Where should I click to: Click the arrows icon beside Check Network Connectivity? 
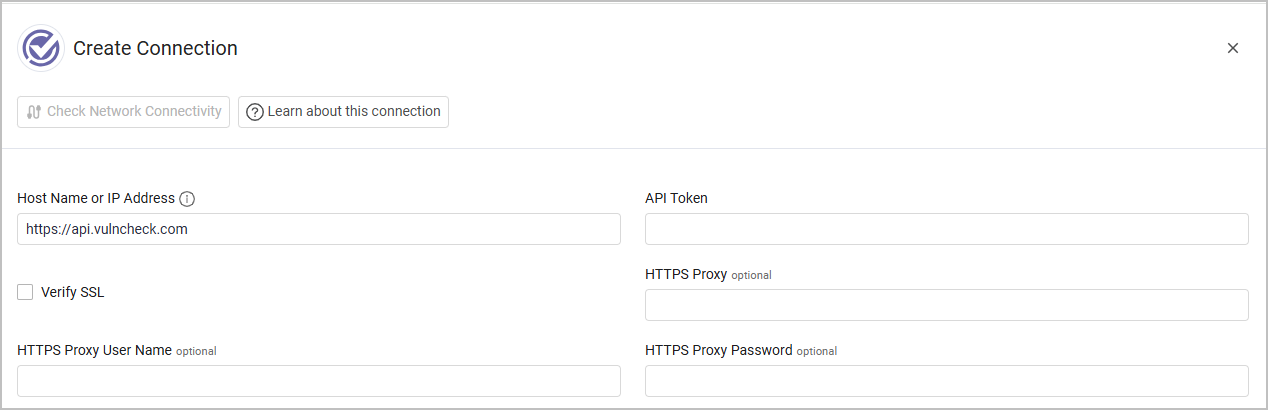tap(34, 112)
